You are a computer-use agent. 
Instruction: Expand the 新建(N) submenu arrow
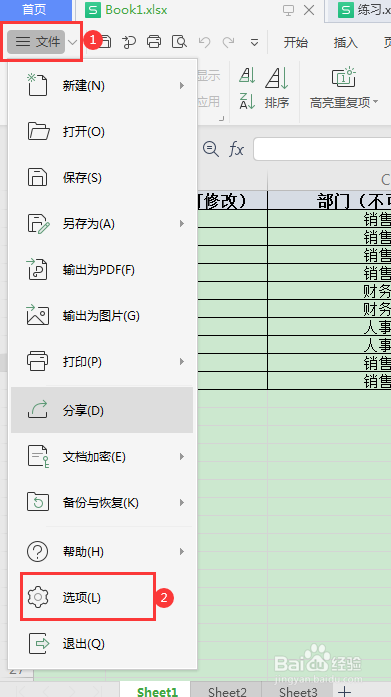click(182, 85)
